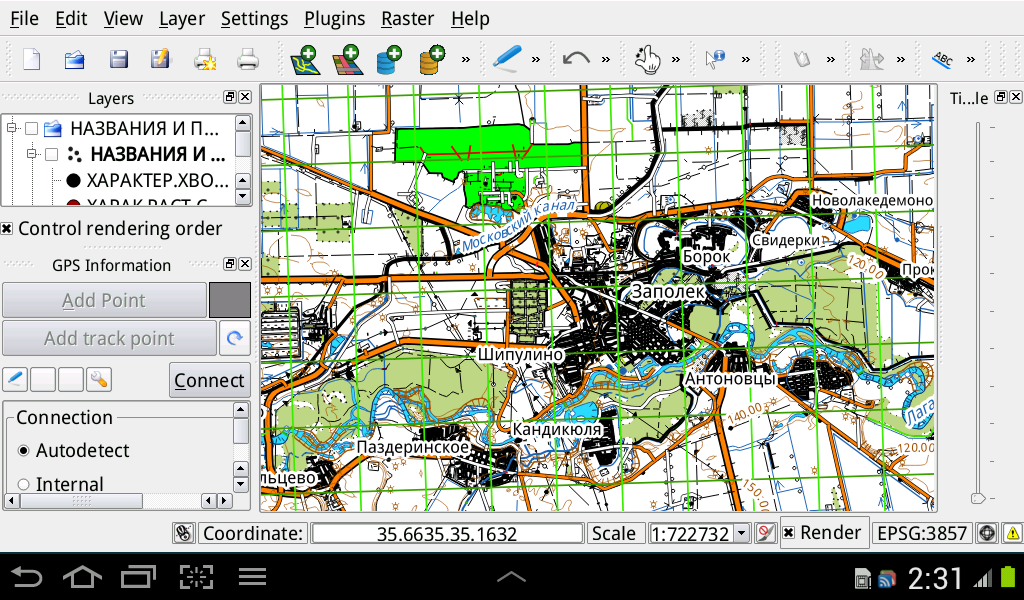
Task: Open the Add PostGIS Layer dialog
Action: click(x=389, y=58)
